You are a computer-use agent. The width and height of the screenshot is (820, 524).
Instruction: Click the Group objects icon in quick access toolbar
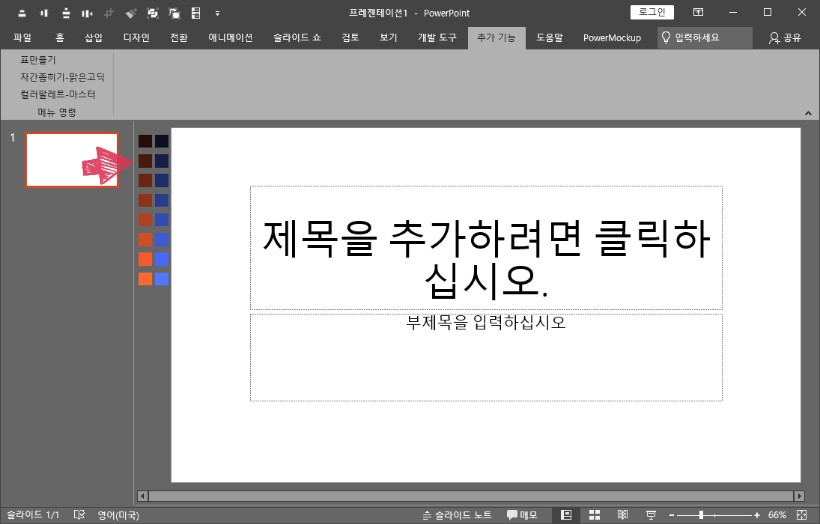(152, 13)
